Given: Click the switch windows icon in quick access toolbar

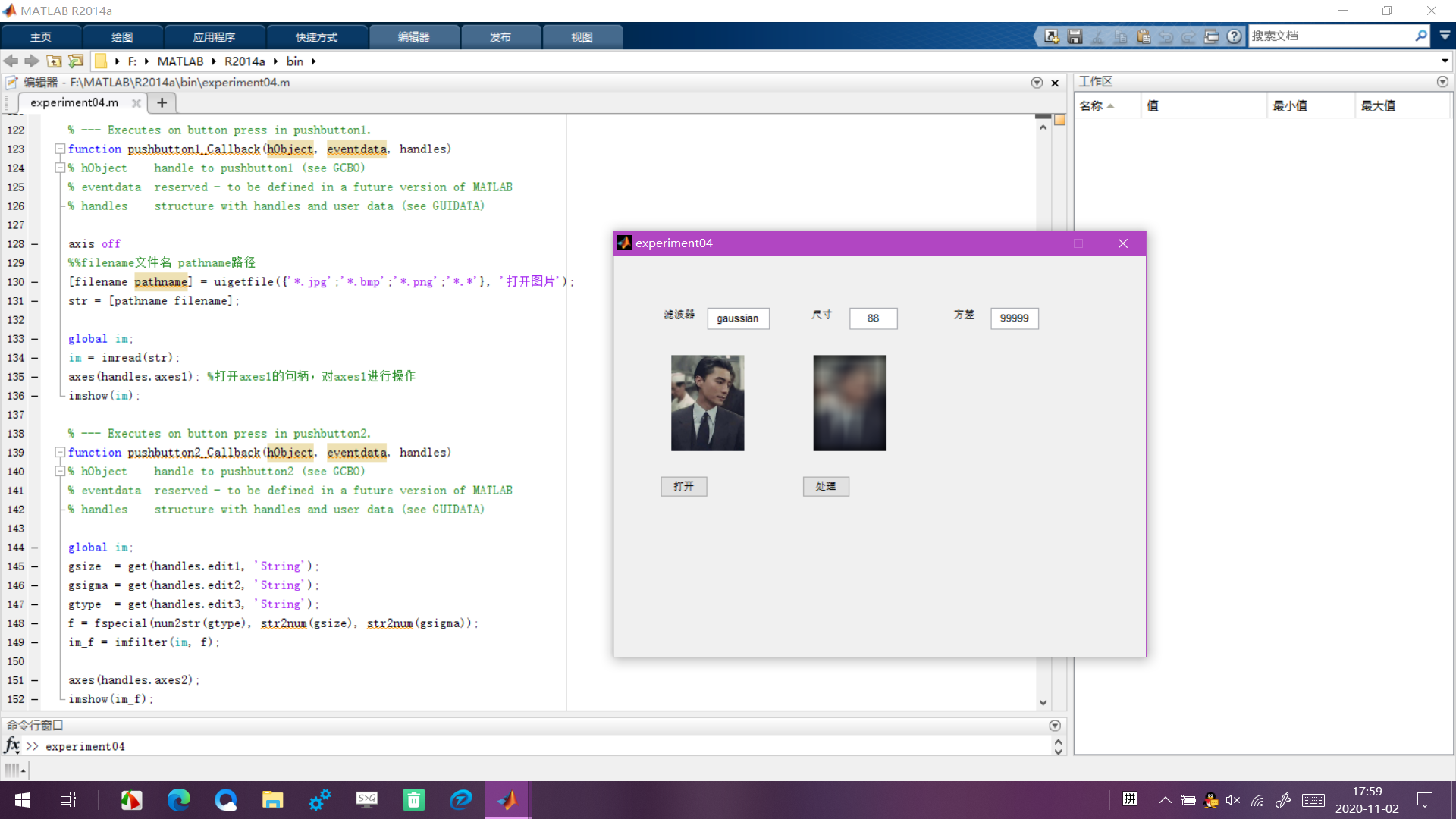Looking at the screenshot, I should coord(1211,36).
